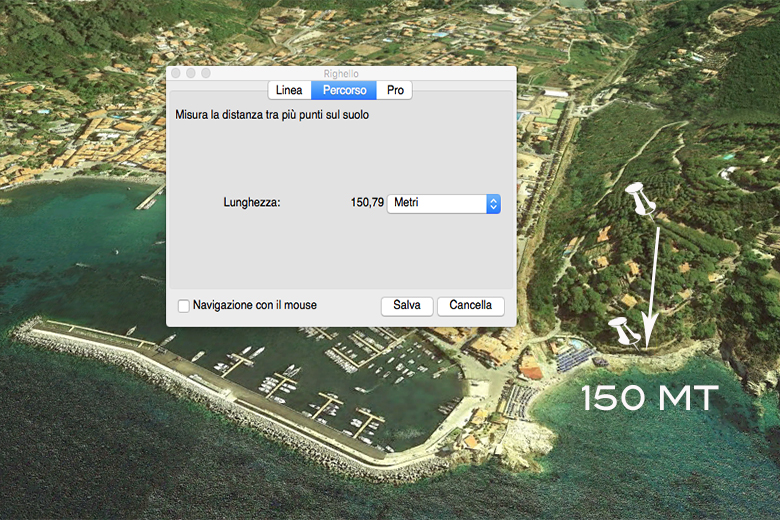780x520 pixels.
Task: Close the Righello window
Action: pyautogui.click(x=176, y=73)
